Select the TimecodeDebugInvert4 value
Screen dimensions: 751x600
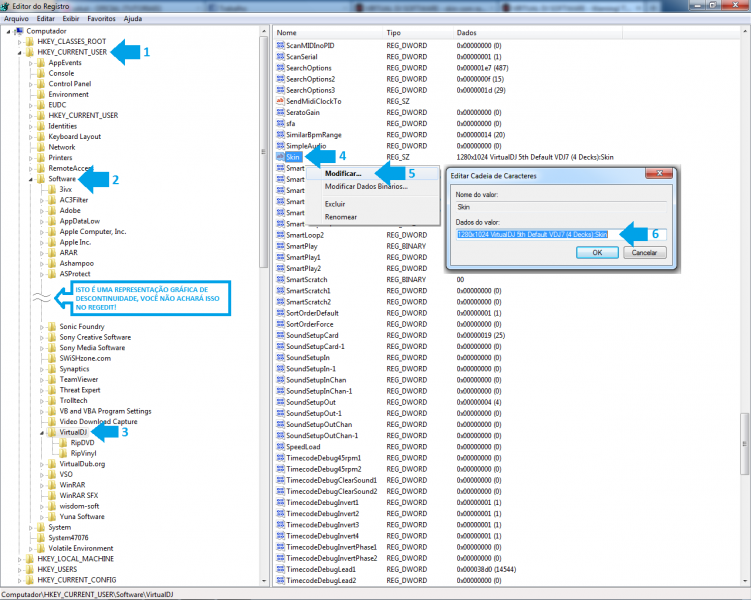[322, 536]
